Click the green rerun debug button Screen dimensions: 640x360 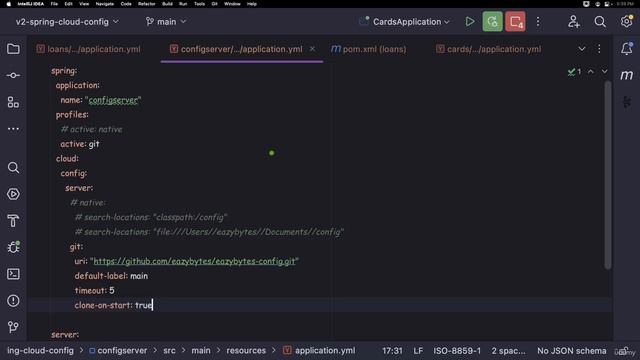(492, 22)
